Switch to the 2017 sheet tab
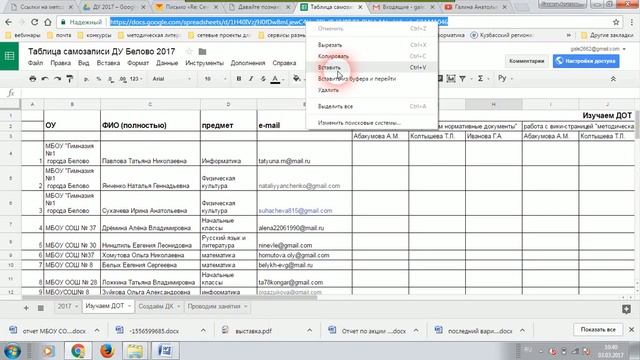 [x=64, y=306]
